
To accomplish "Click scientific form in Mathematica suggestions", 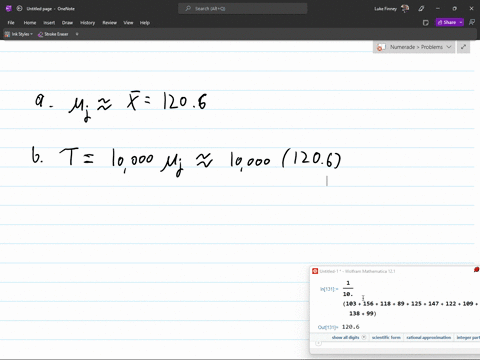I will pyautogui.click(x=386, y=337).
